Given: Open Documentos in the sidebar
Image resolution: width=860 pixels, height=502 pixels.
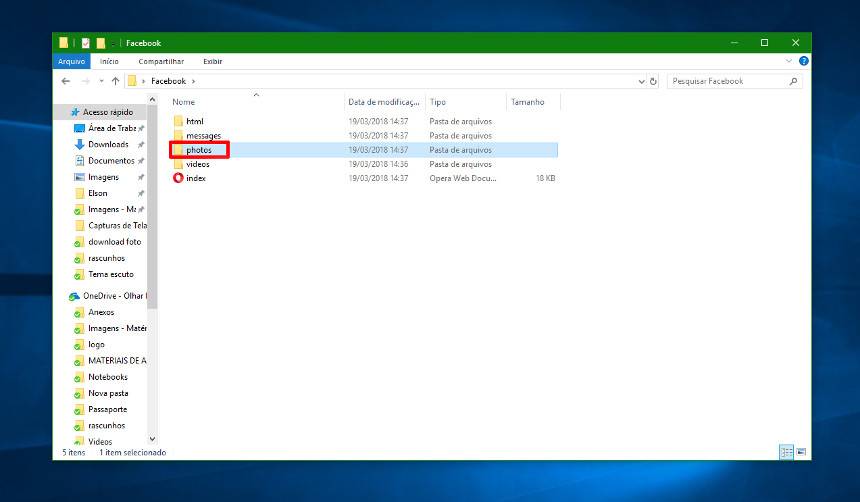Looking at the screenshot, I should [111, 161].
